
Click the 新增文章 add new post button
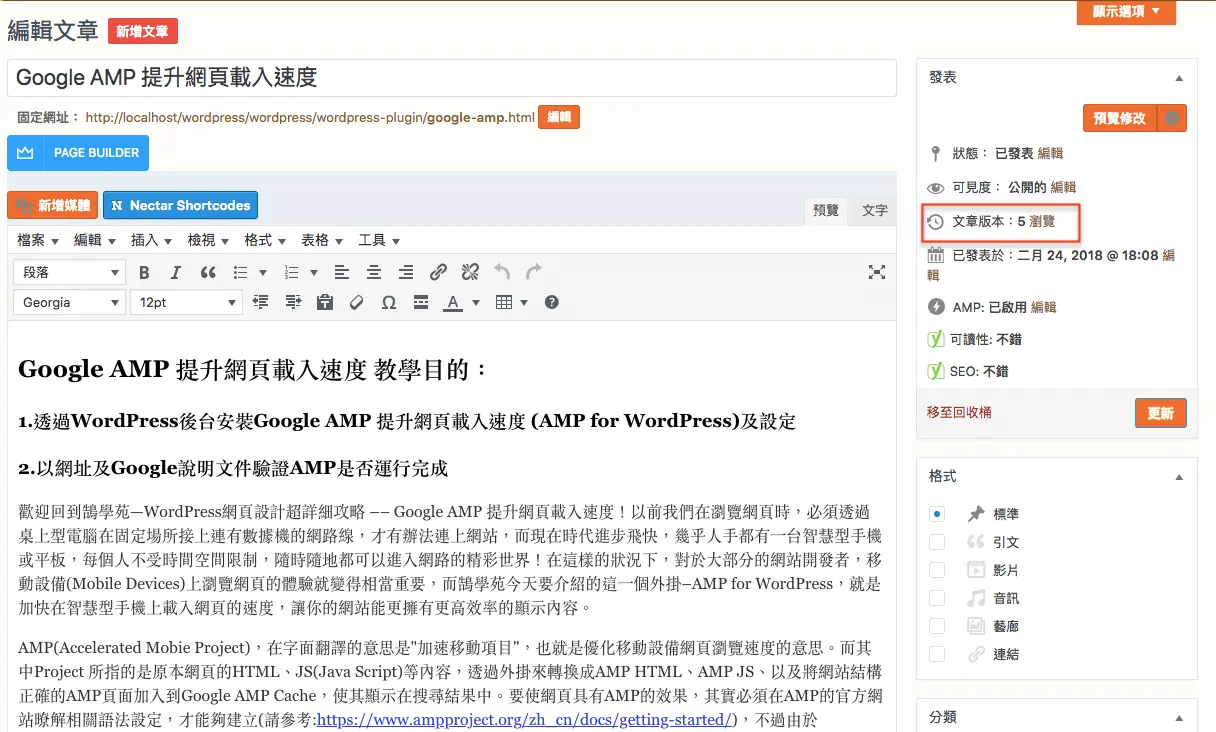coord(142,31)
